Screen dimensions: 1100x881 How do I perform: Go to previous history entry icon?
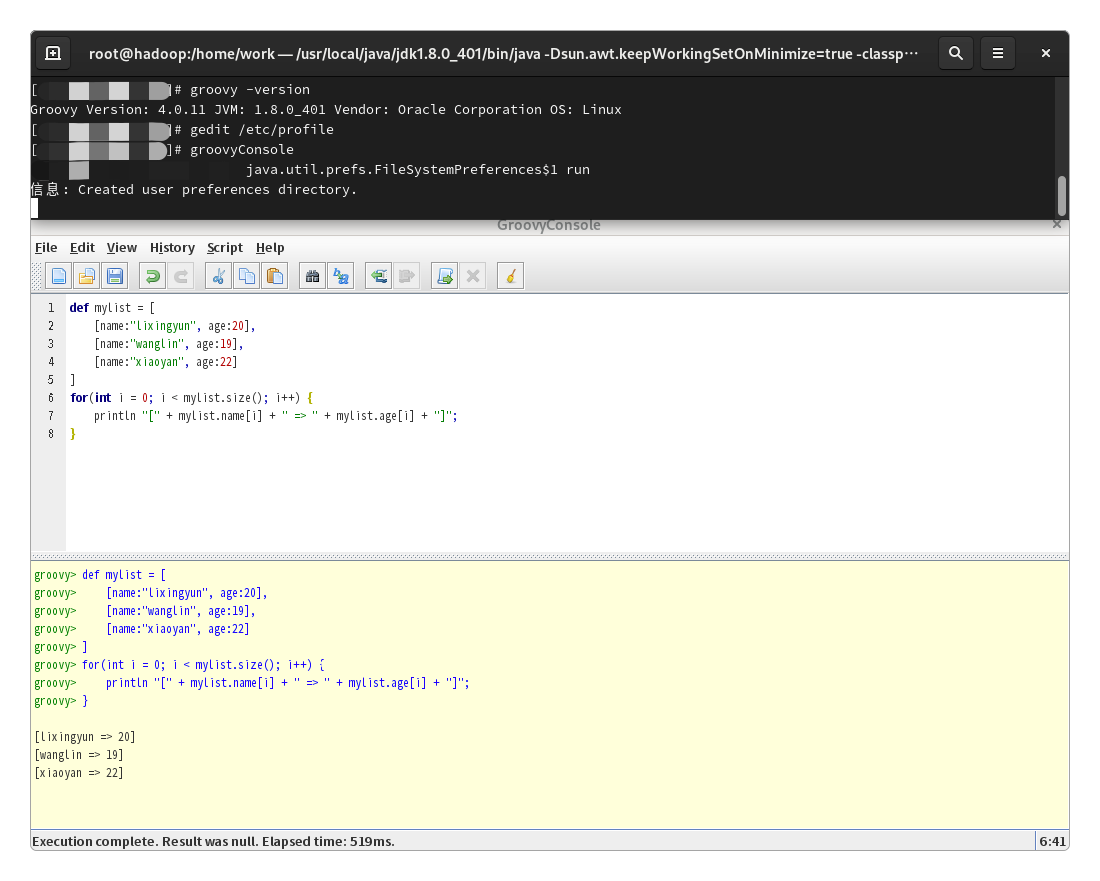(379, 276)
